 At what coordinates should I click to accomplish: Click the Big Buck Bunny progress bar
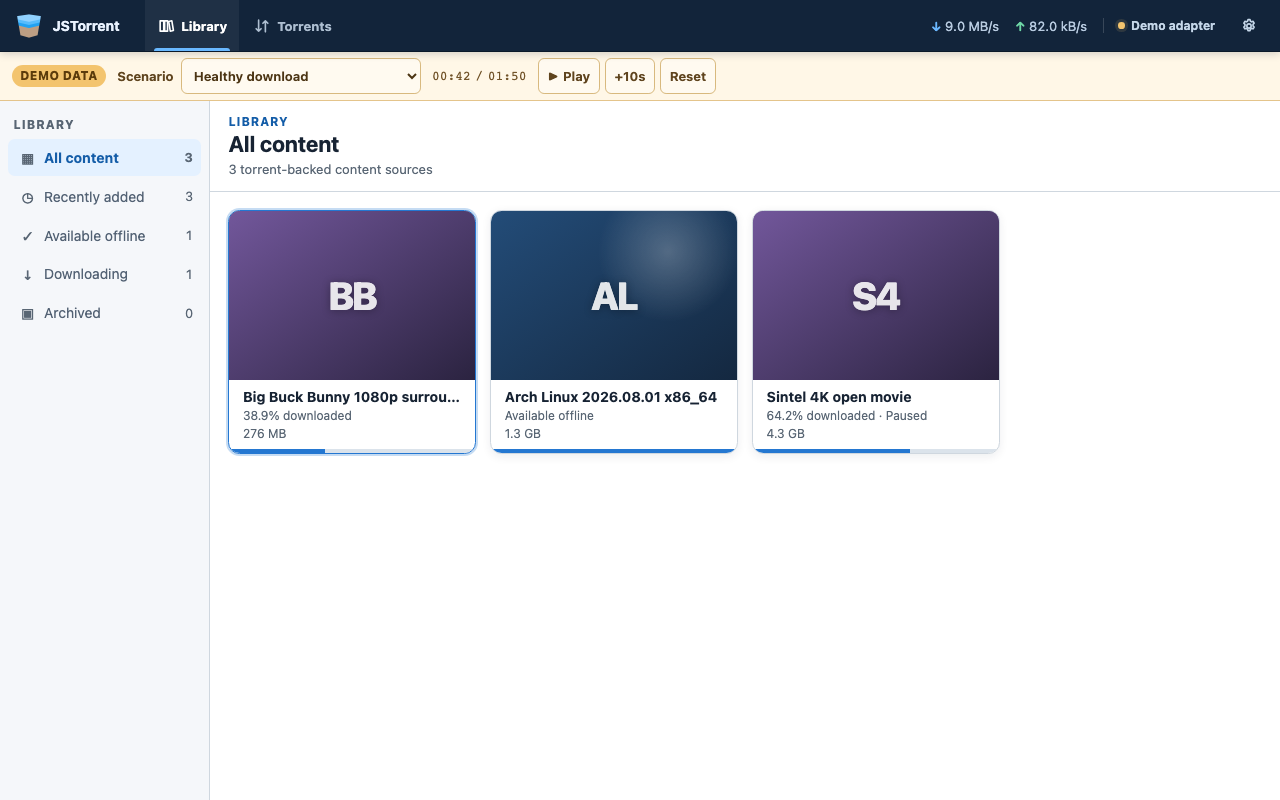pyautogui.click(x=352, y=451)
